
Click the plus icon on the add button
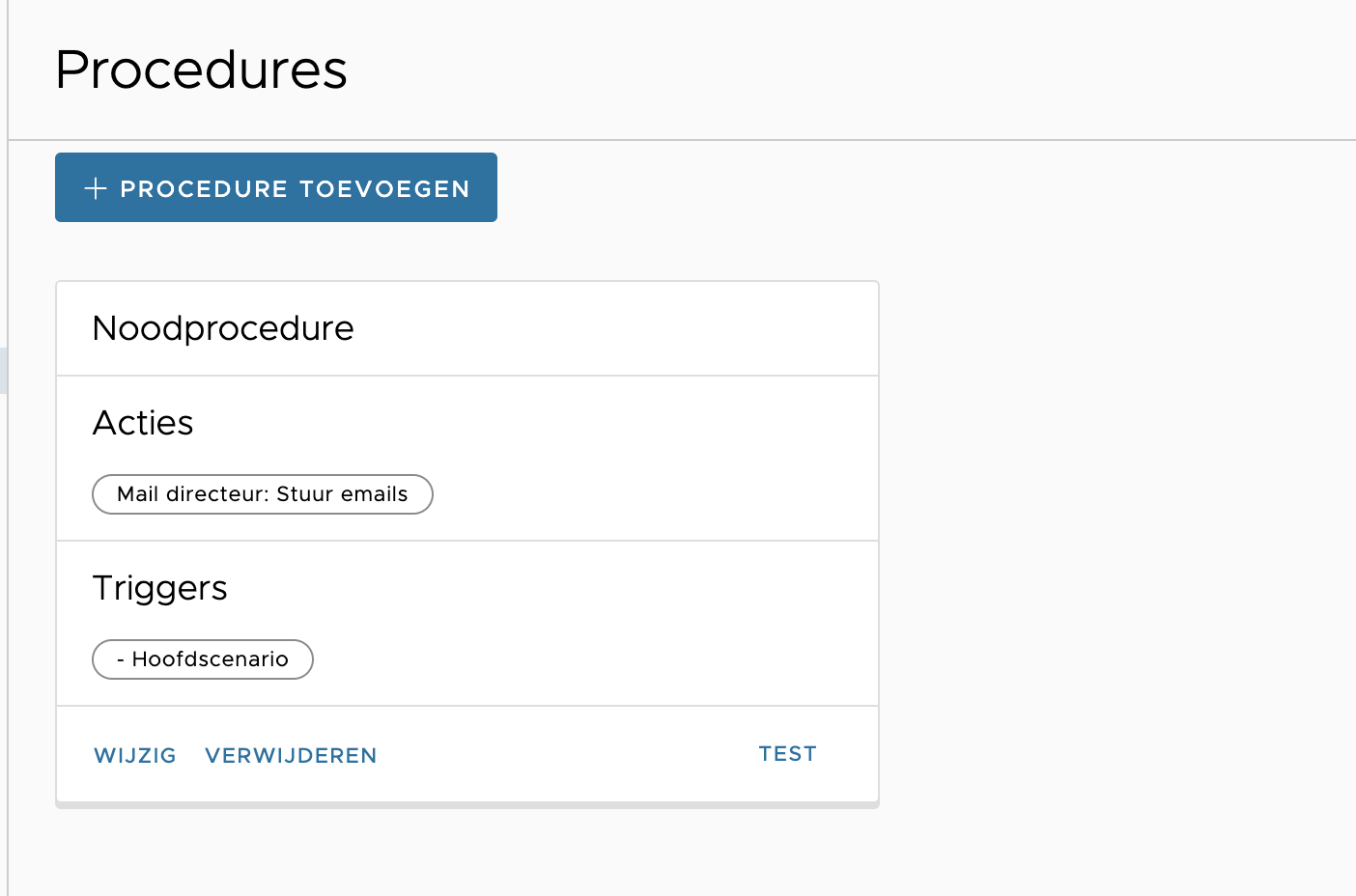pos(97,188)
